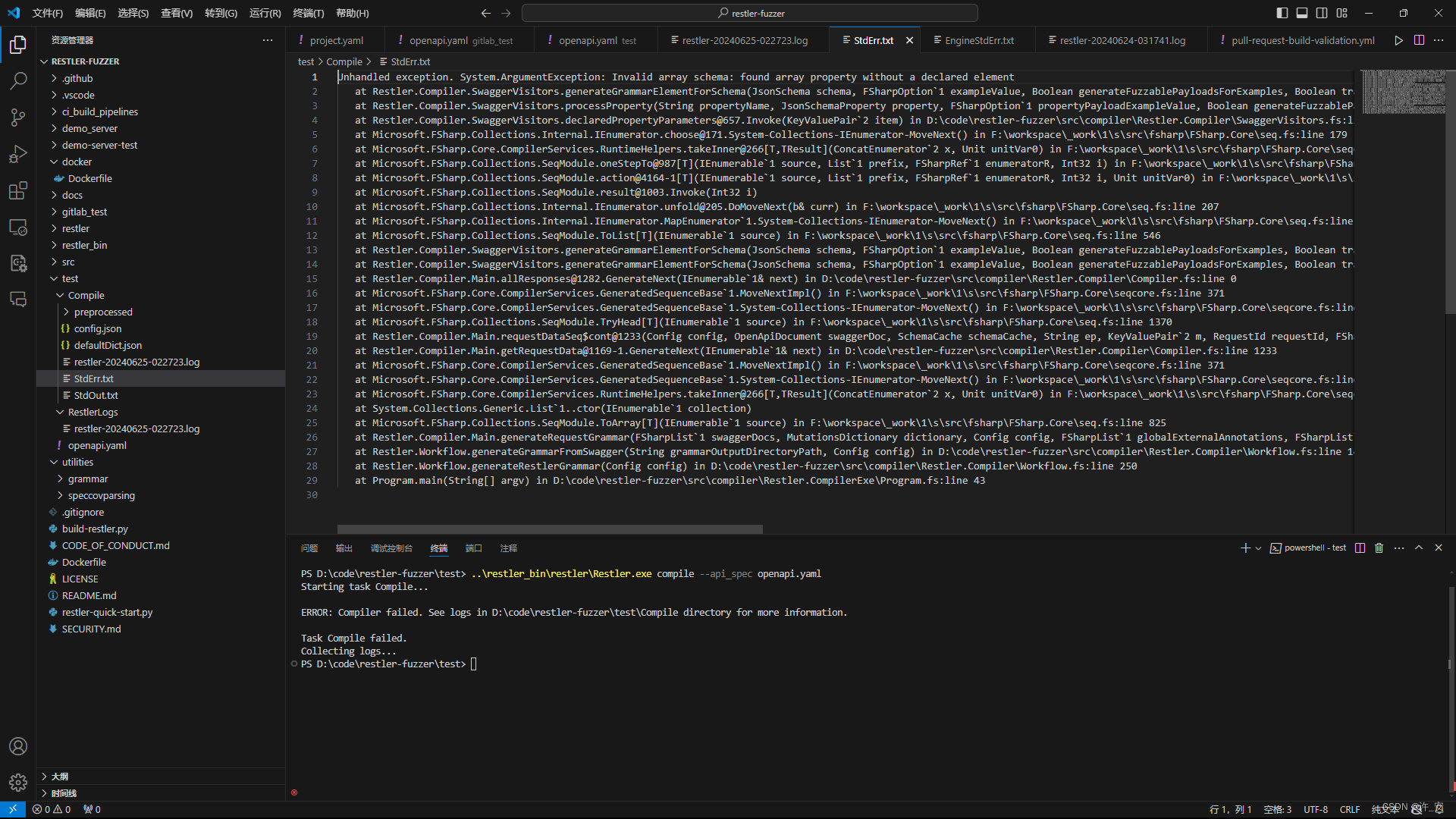
Task: Change indentation via 空格: 3 item
Action: [x=1277, y=809]
